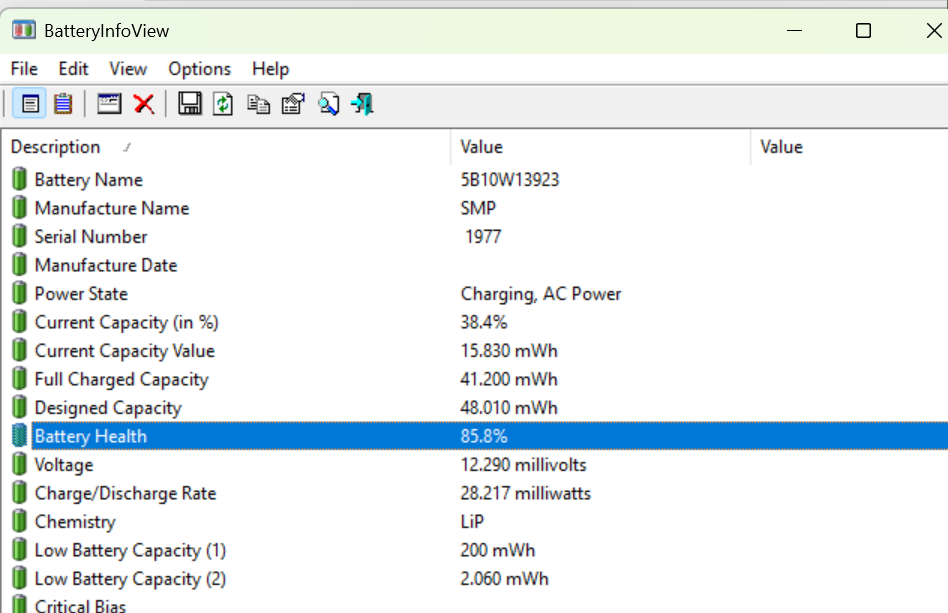This screenshot has width=948, height=613.
Task: Click the Charging, AC Power value
Action: [541, 294]
